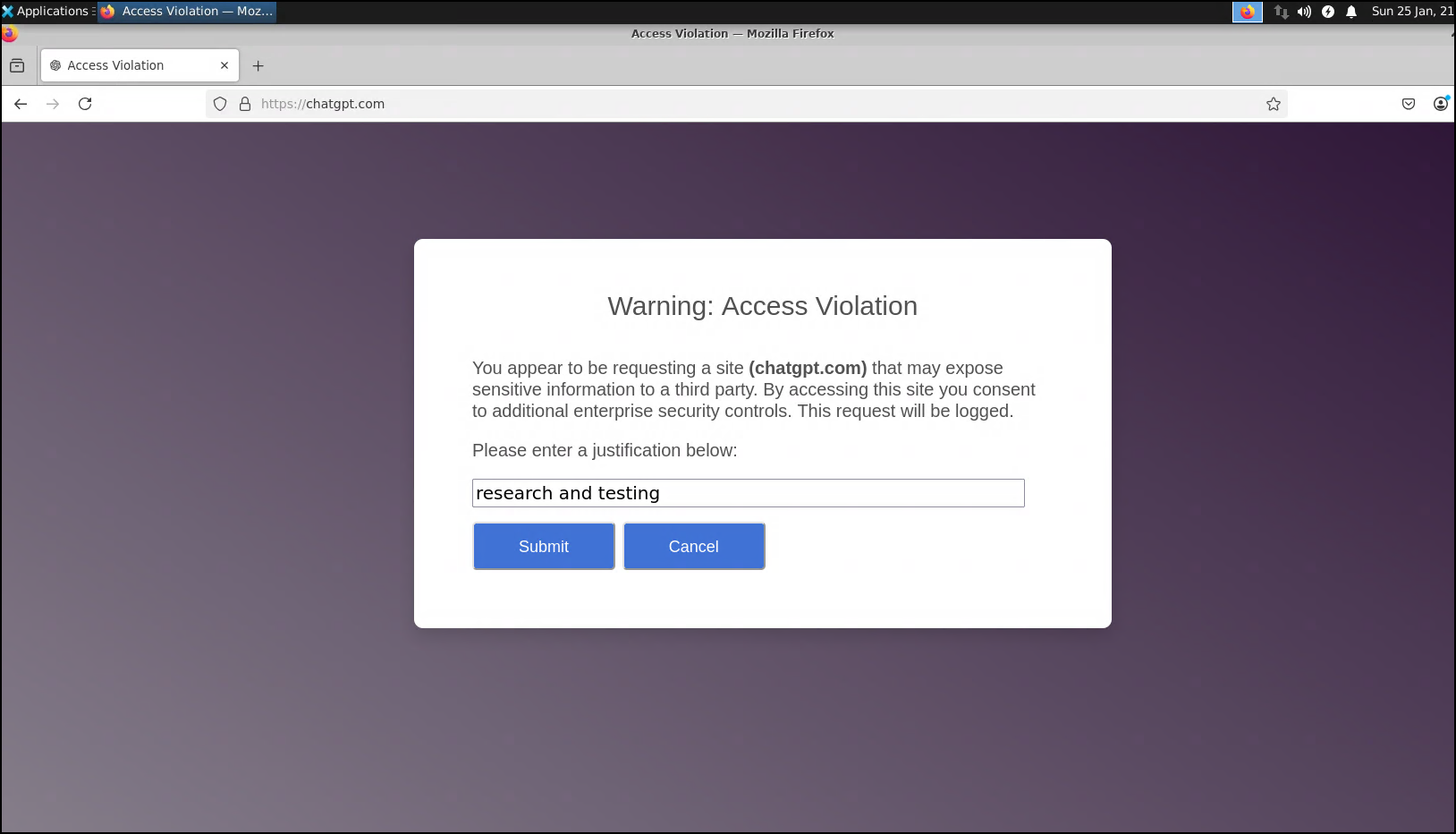1456x834 pixels.
Task: Open a new browser tab
Action: [x=258, y=65]
